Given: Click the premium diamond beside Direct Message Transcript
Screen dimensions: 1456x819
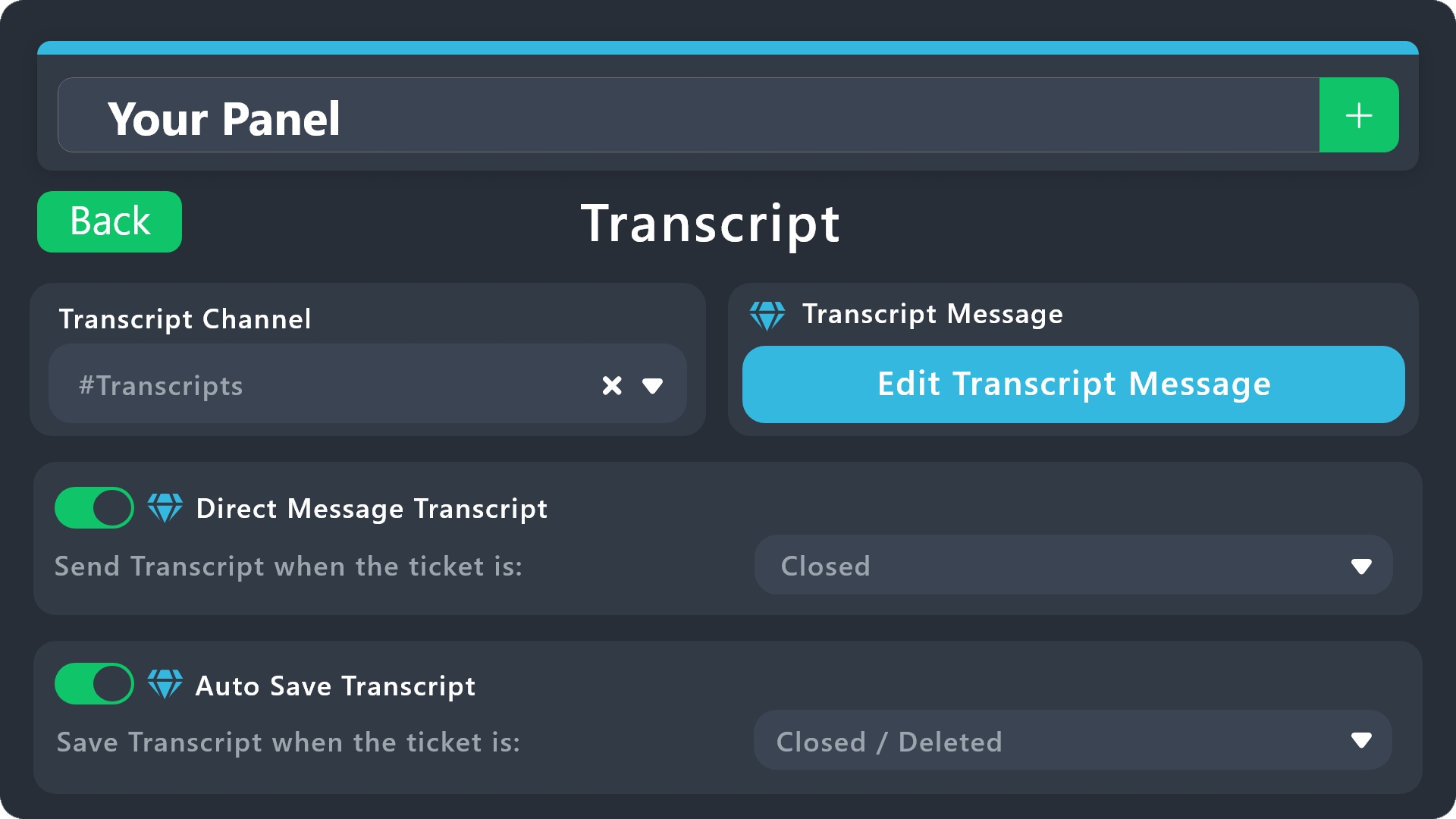Looking at the screenshot, I should pyautogui.click(x=165, y=508).
